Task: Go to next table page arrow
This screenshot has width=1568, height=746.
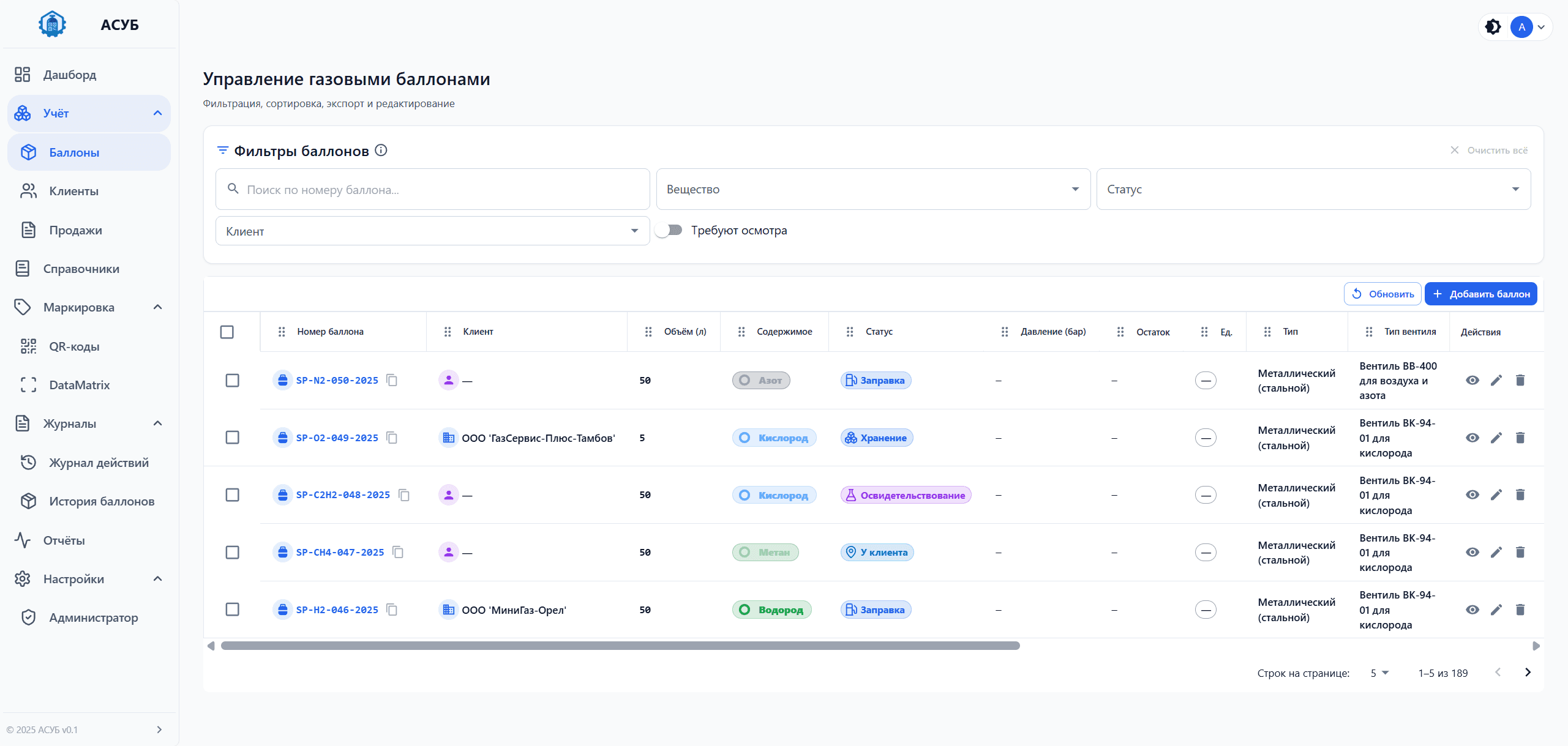Action: [1527, 673]
